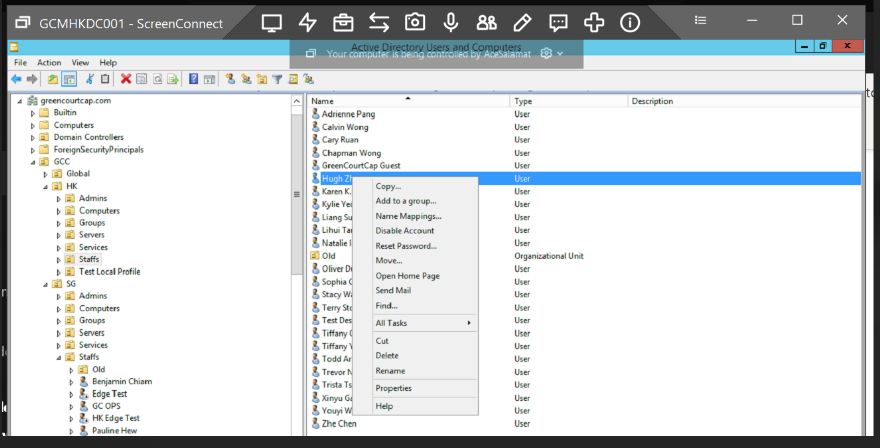Click the Create new group toolbar icon
The height and width of the screenshot is (448, 880).
[x=246, y=79]
